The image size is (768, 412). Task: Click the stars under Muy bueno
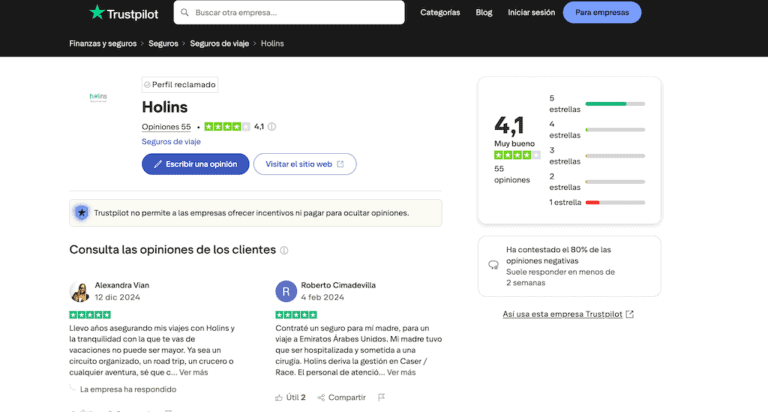517,155
